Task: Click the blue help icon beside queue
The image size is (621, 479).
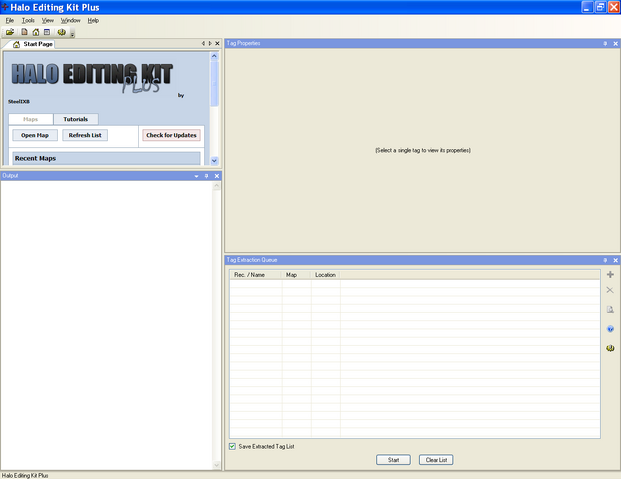Action: pyautogui.click(x=610, y=329)
